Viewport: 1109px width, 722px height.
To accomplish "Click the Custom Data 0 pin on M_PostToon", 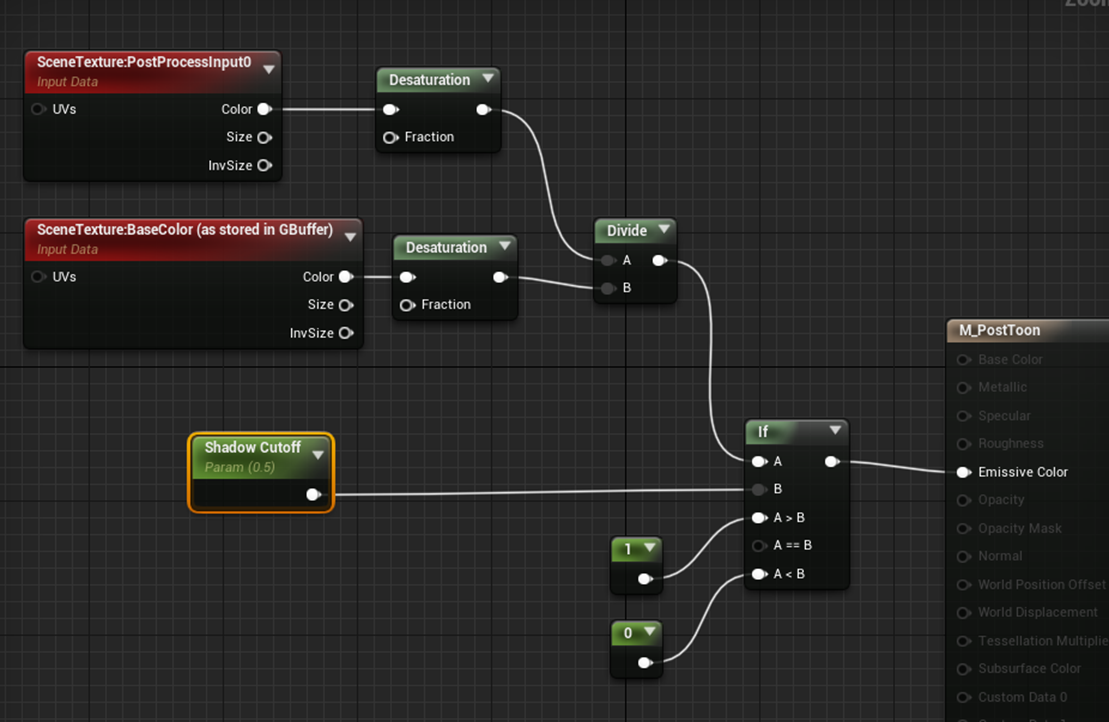I will [963, 698].
